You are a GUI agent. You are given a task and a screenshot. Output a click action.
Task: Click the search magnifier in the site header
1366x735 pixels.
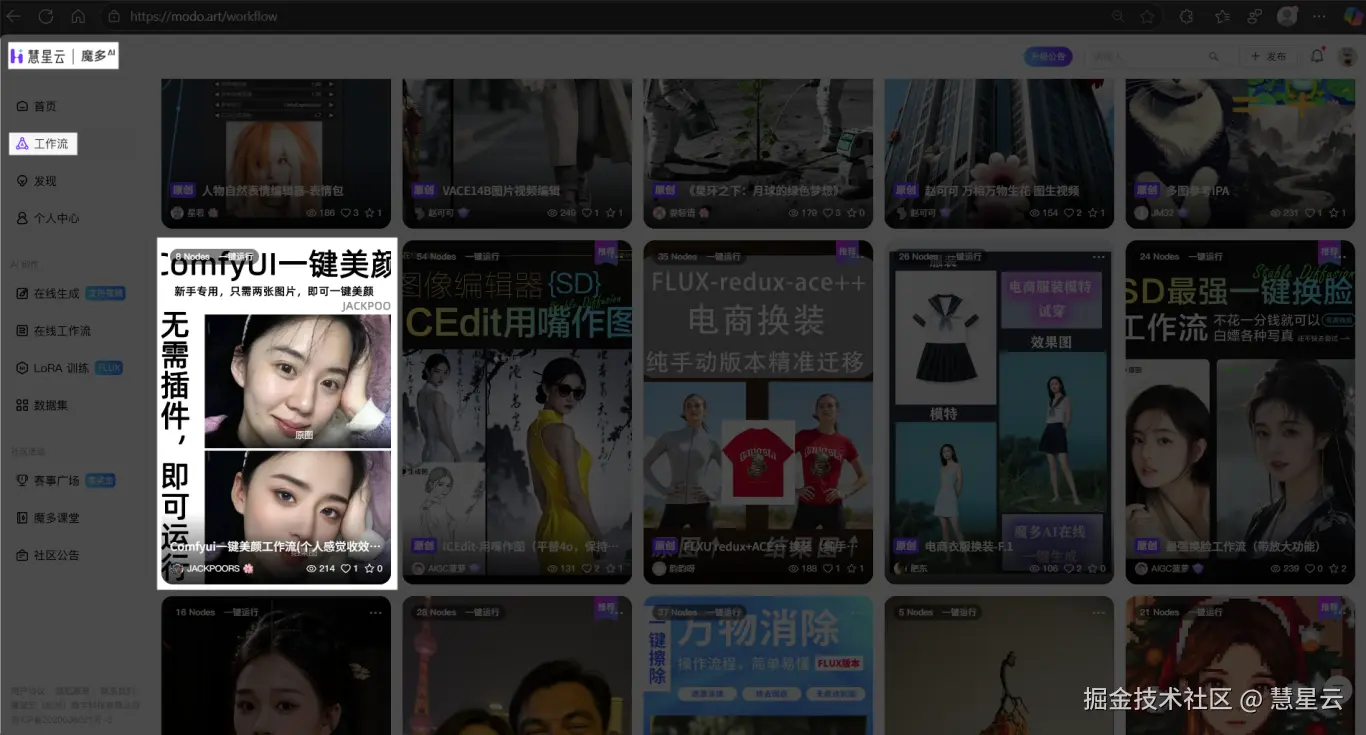pyautogui.click(x=1214, y=57)
